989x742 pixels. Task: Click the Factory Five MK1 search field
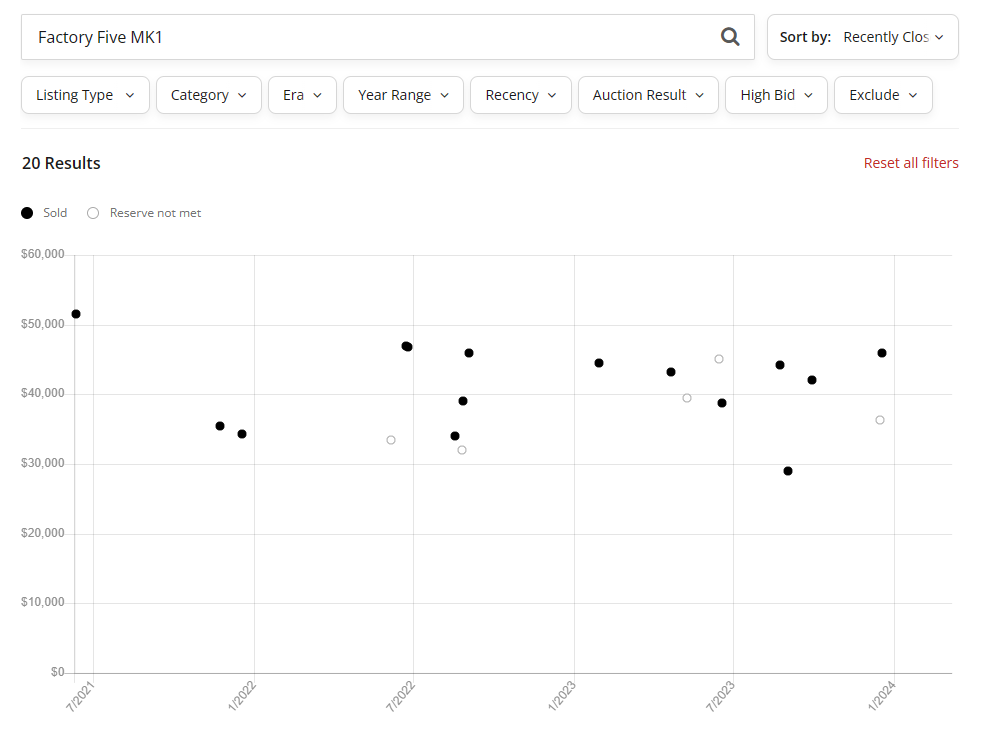pyautogui.click(x=387, y=37)
